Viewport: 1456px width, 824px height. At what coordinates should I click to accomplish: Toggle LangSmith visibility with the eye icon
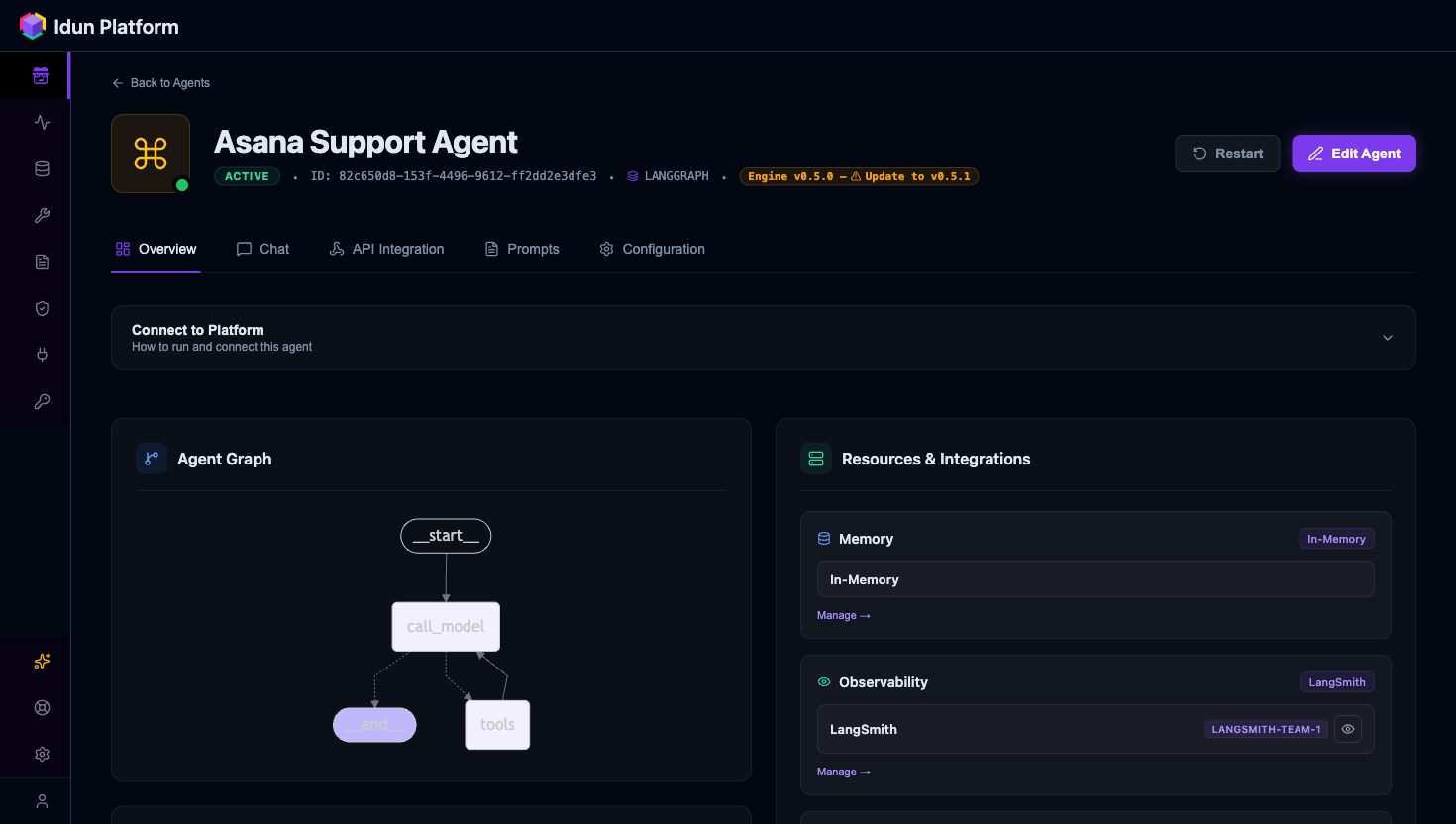pos(1347,729)
